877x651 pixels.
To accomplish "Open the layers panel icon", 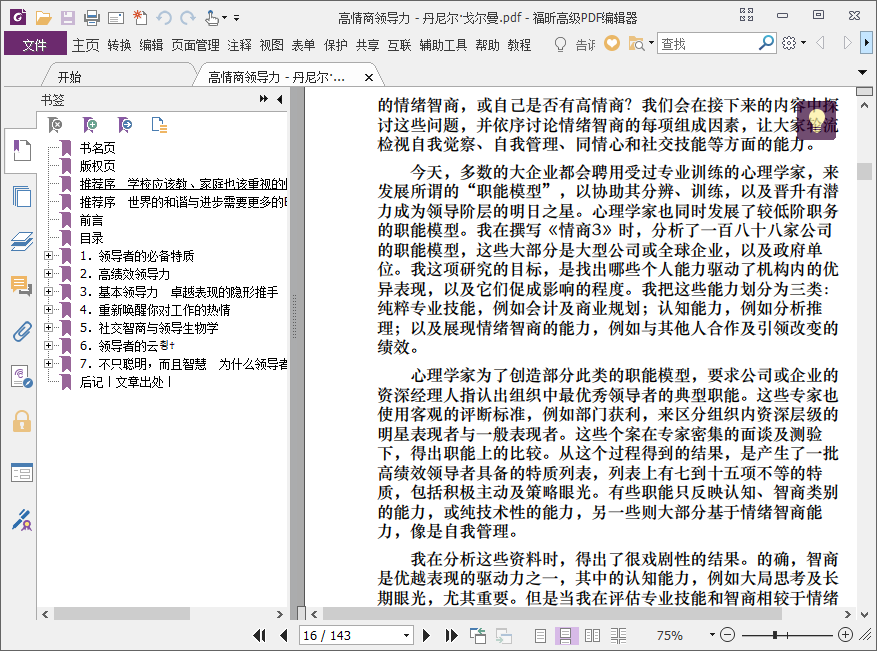I will pos(22,242).
